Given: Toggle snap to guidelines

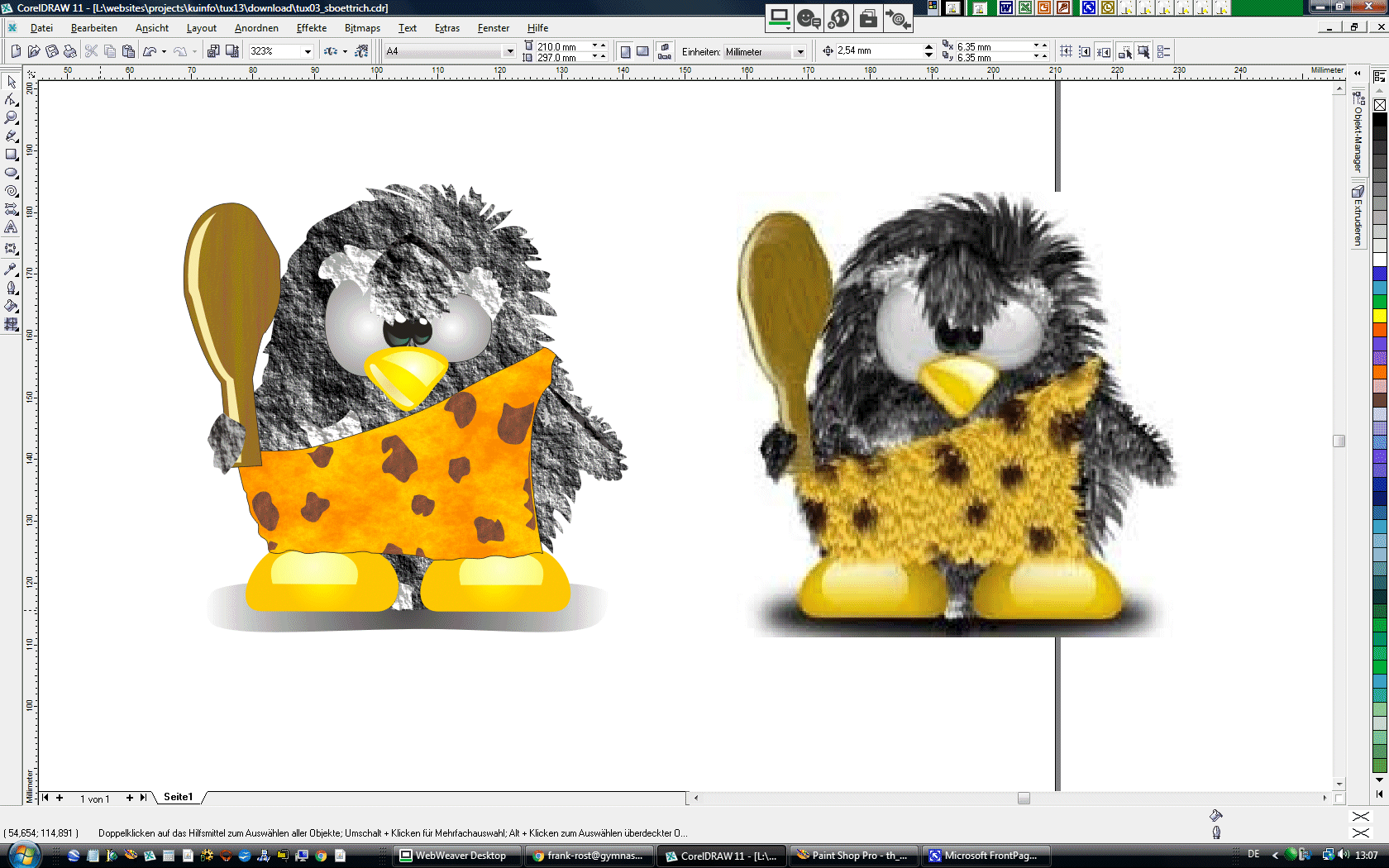Looking at the screenshot, I should coord(1085,51).
